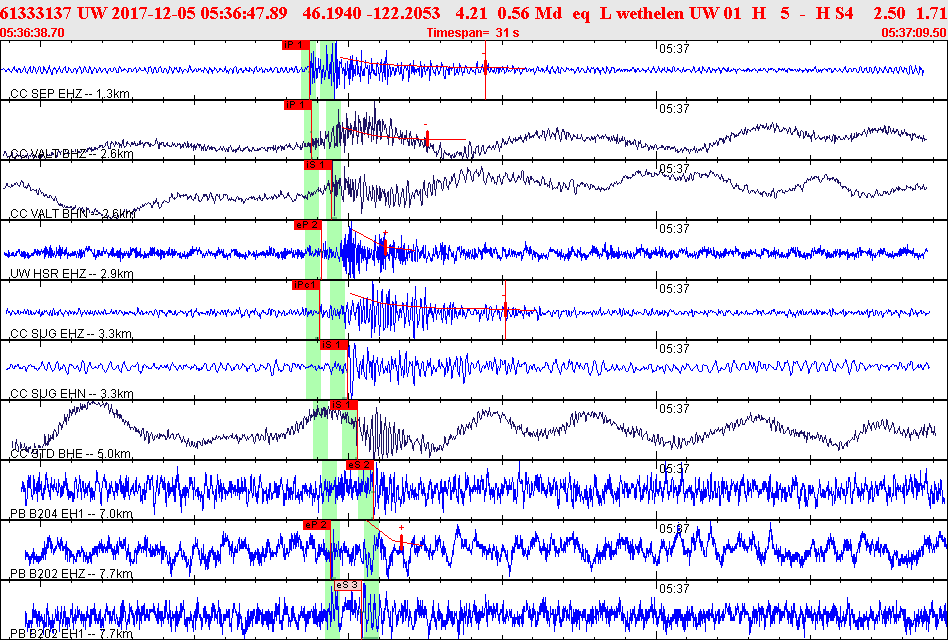Click the CC SUG EHN -- 3.3km station label
Screen dimensions: 948x640
(x=71, y=393)
